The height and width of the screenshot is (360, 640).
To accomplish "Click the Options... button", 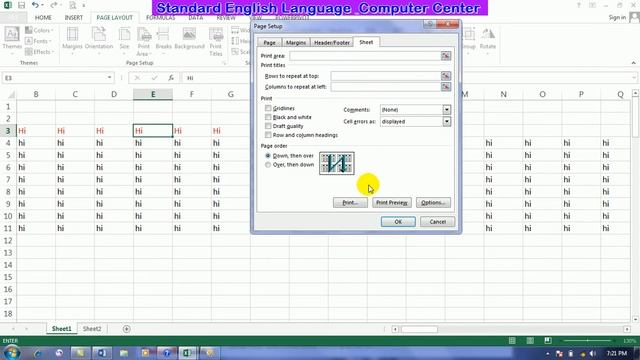I will click(433, 202).
